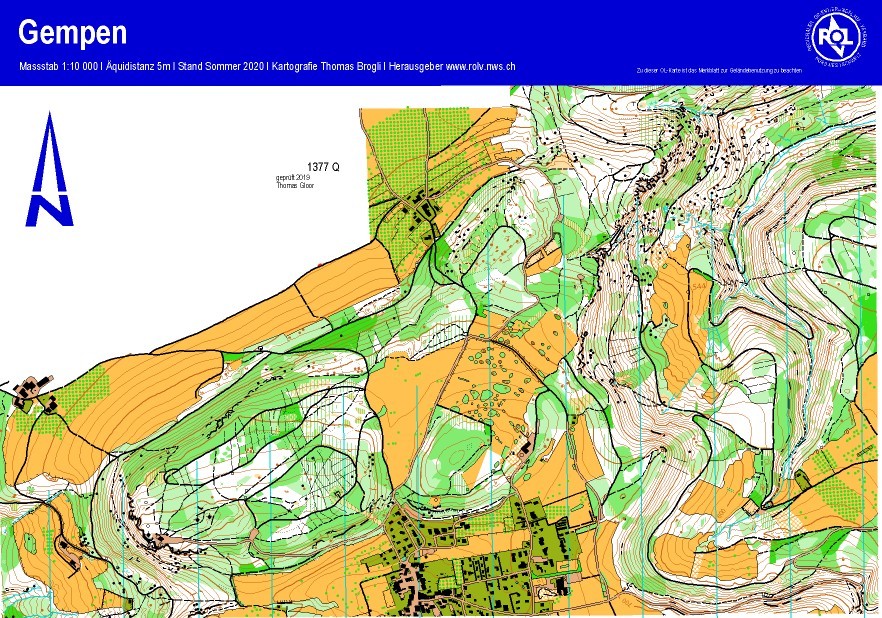The height and width of the screenshot is (618, 882).
Task: Click the blue north arrow symbol
Action: coord(49,170)
